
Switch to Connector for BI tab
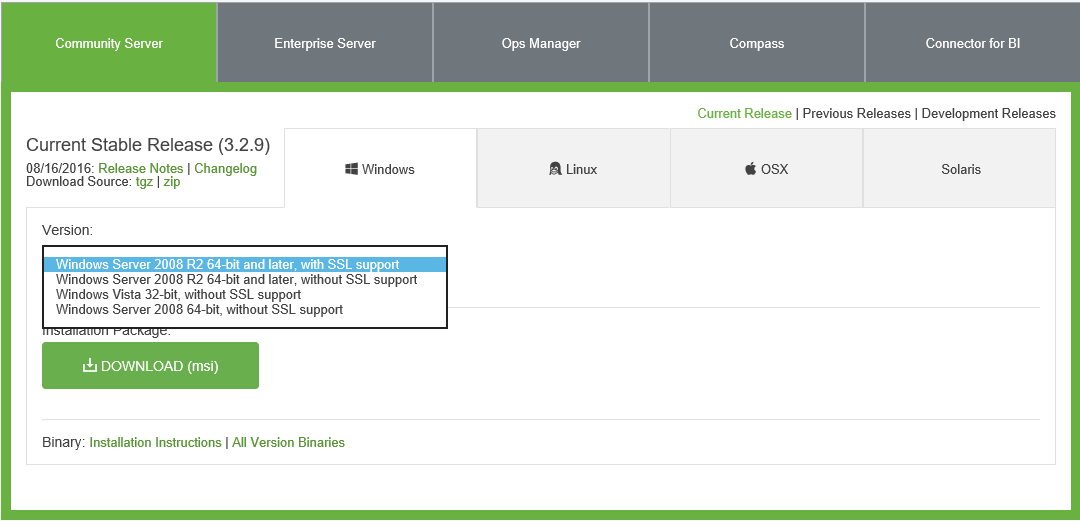pyautogui.click(x=972, y=43)
